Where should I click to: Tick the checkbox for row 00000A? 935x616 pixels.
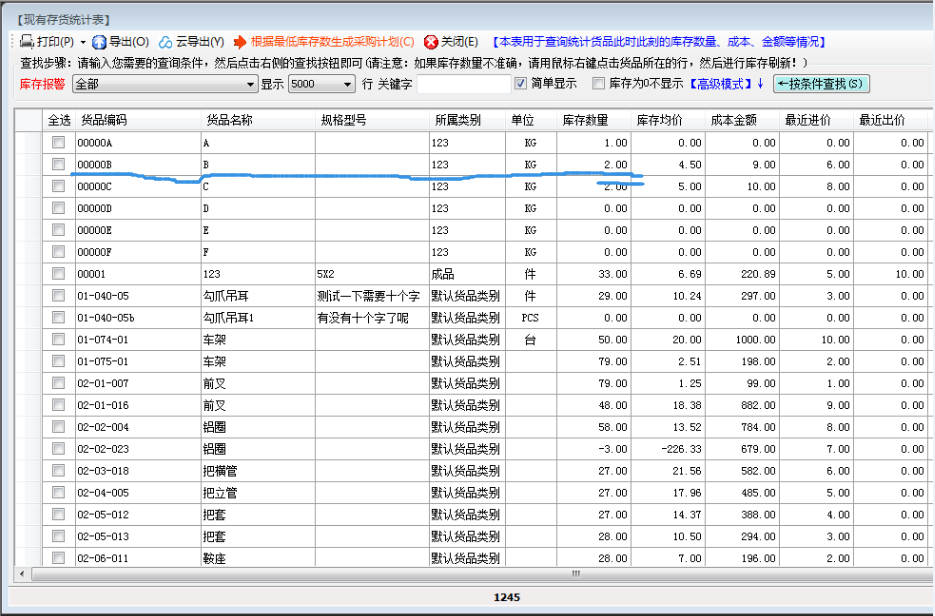click(x=59, y=142)
